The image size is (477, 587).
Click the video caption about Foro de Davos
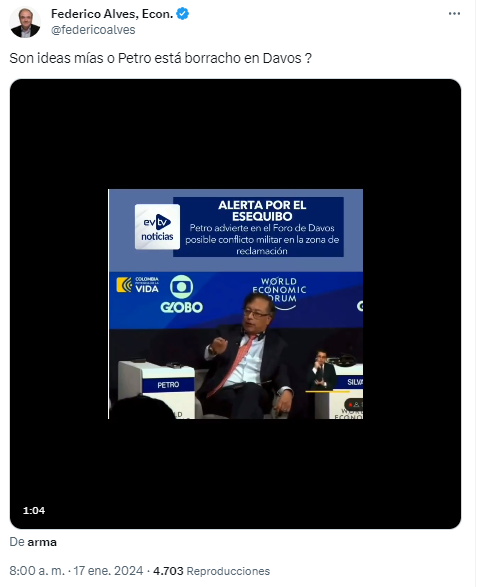[262, 239]
